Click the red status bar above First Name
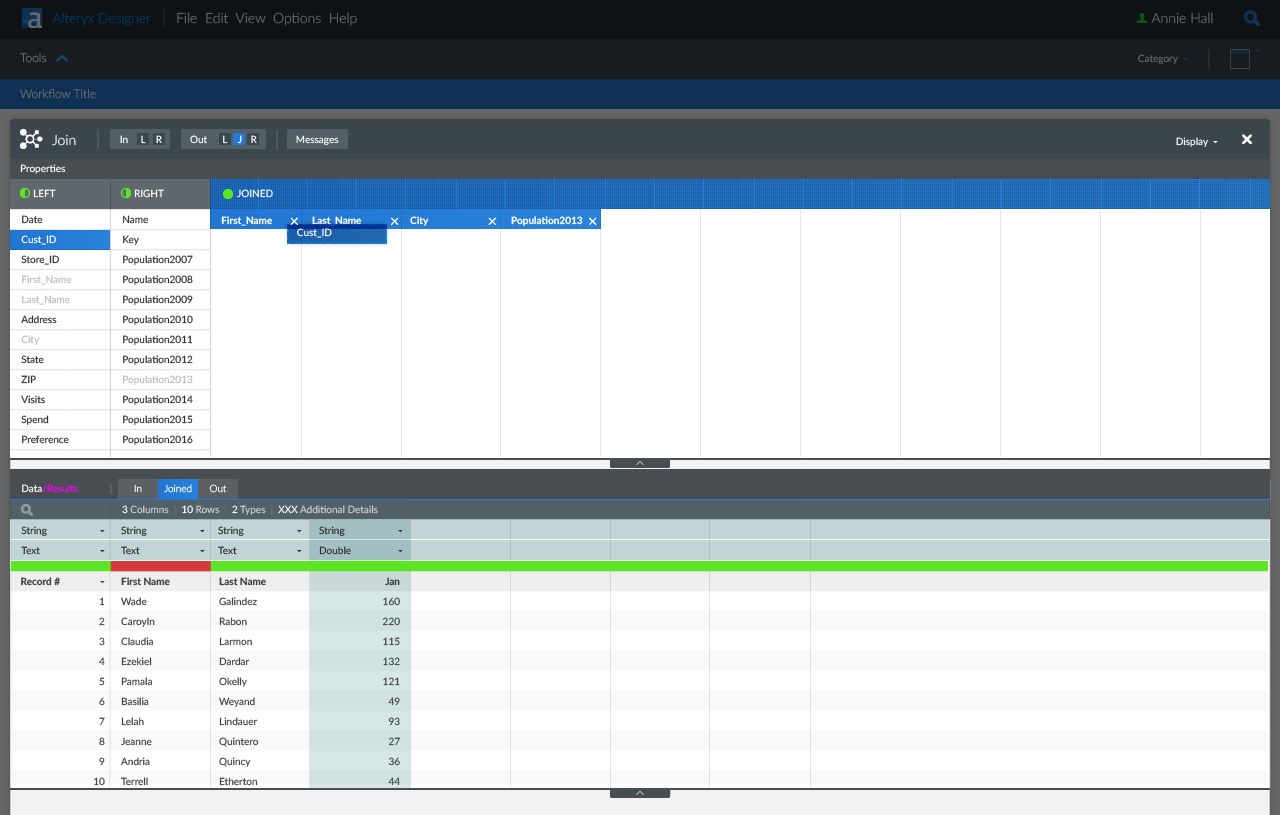The width and height of the screenshot is (1280, 815). [160, 566]
